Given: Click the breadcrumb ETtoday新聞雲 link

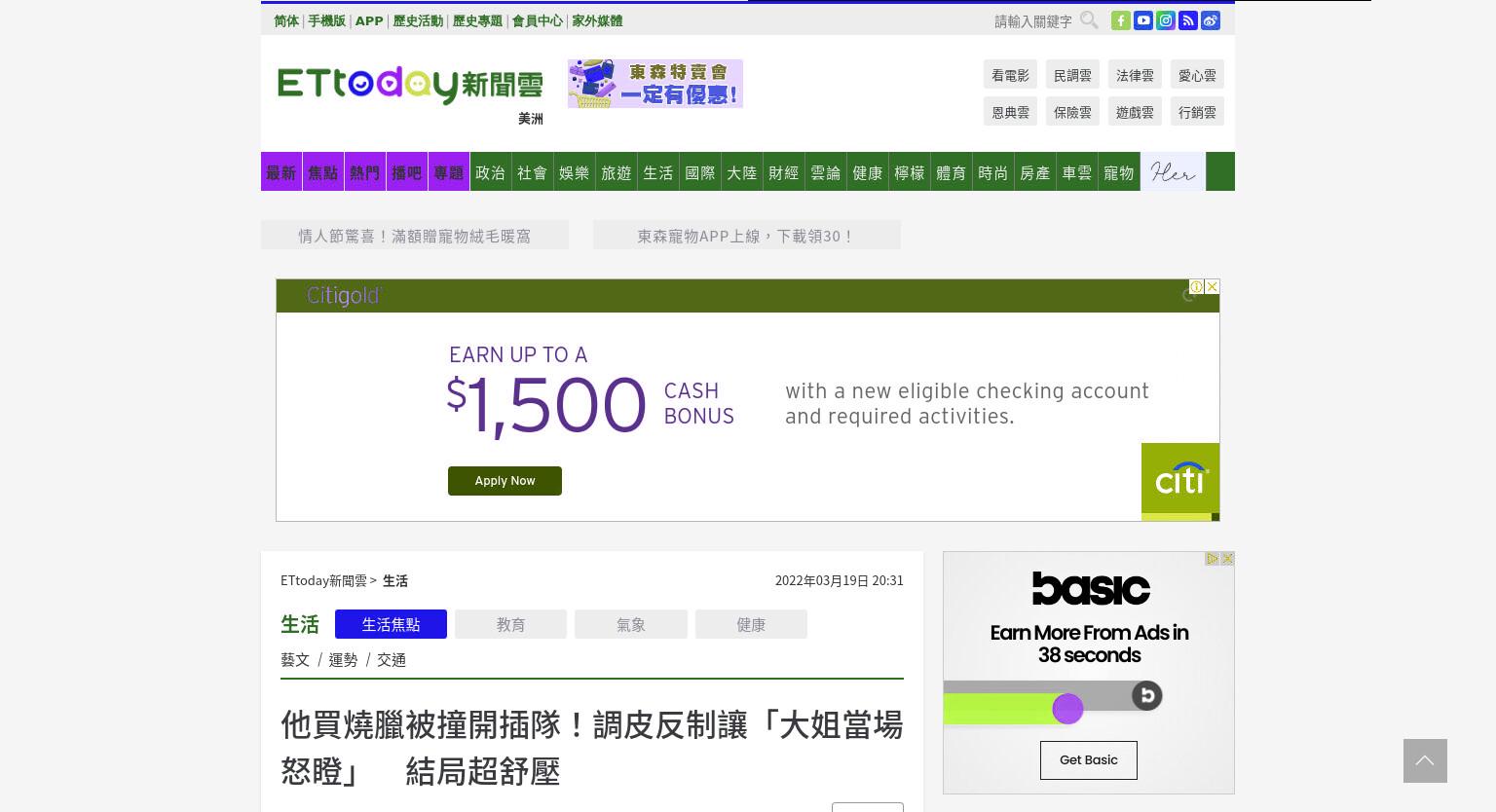Looking at the screenshot, I should click(323, 580).
